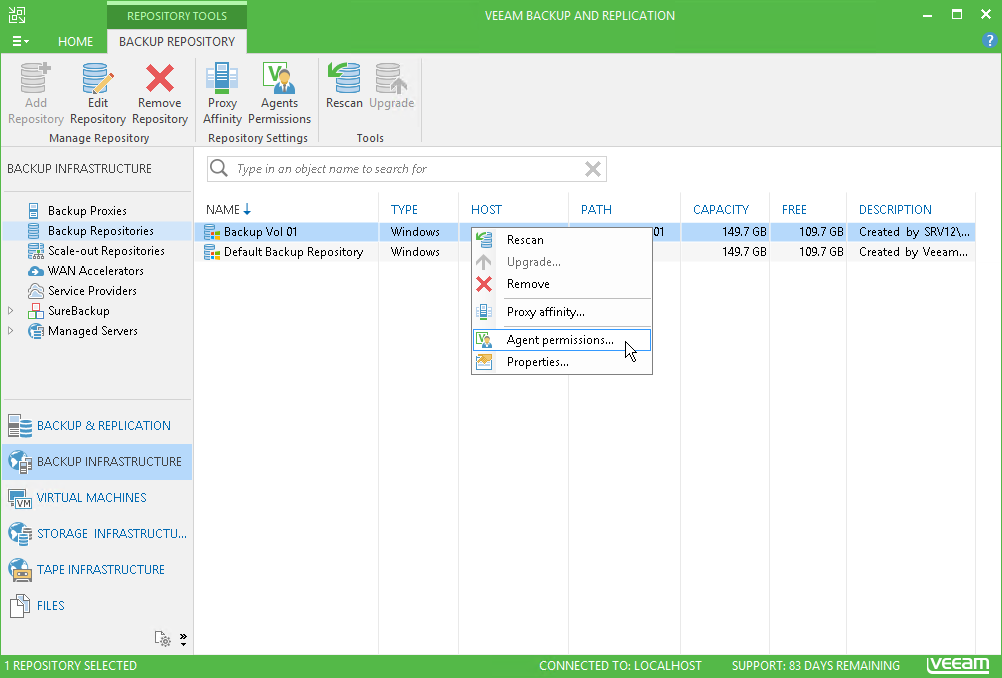Sort by the Capacity column header
Screen dimensions: 1002x678
(721, 210)
